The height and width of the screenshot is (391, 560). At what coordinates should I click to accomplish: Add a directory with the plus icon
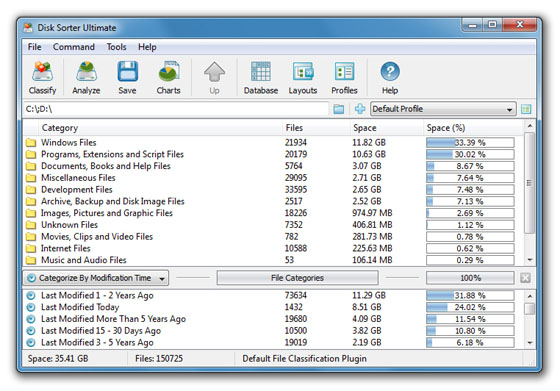point(360,109)
